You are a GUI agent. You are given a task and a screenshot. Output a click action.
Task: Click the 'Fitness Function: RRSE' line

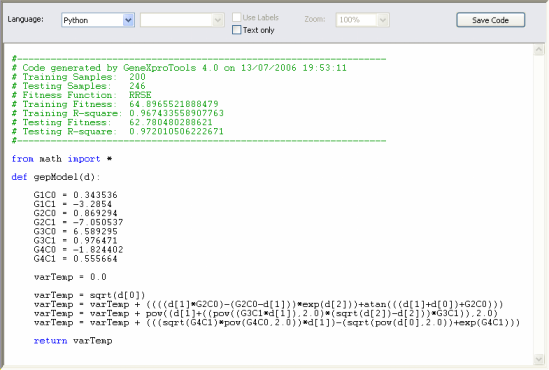[82, 95]
